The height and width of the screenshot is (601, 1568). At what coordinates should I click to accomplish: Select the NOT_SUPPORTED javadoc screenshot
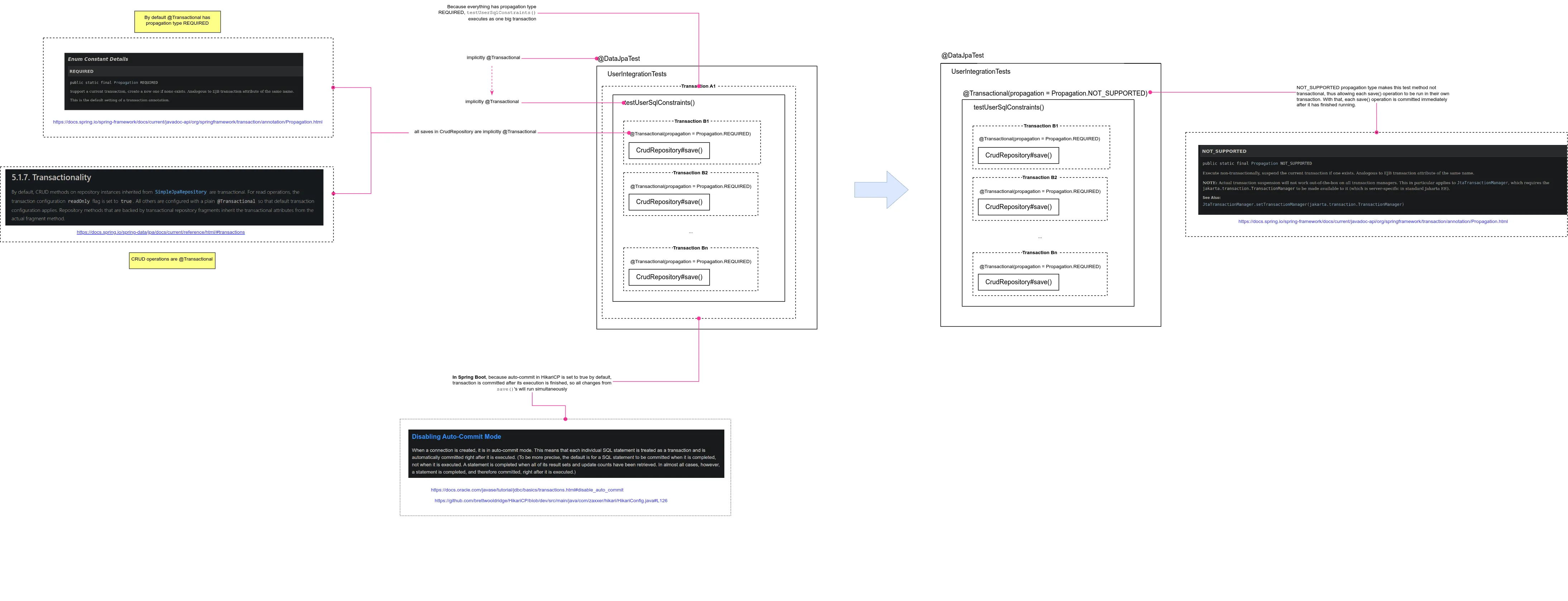pyautogui.click(x=1382, y=180)
